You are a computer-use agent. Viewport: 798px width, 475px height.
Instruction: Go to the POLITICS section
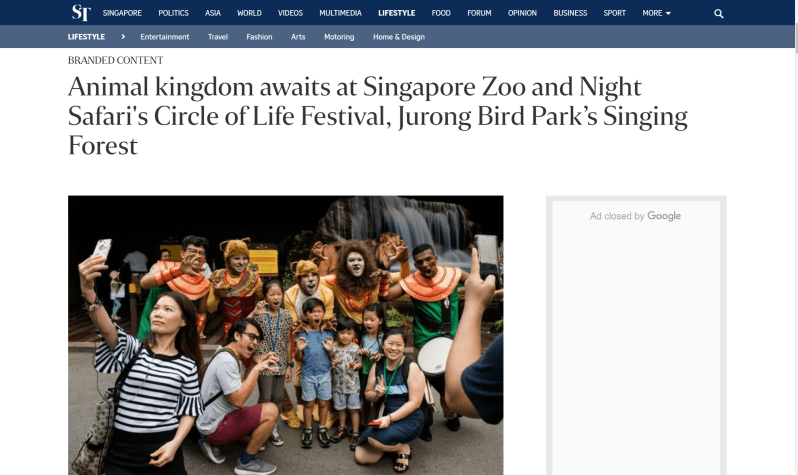(174, 13)
